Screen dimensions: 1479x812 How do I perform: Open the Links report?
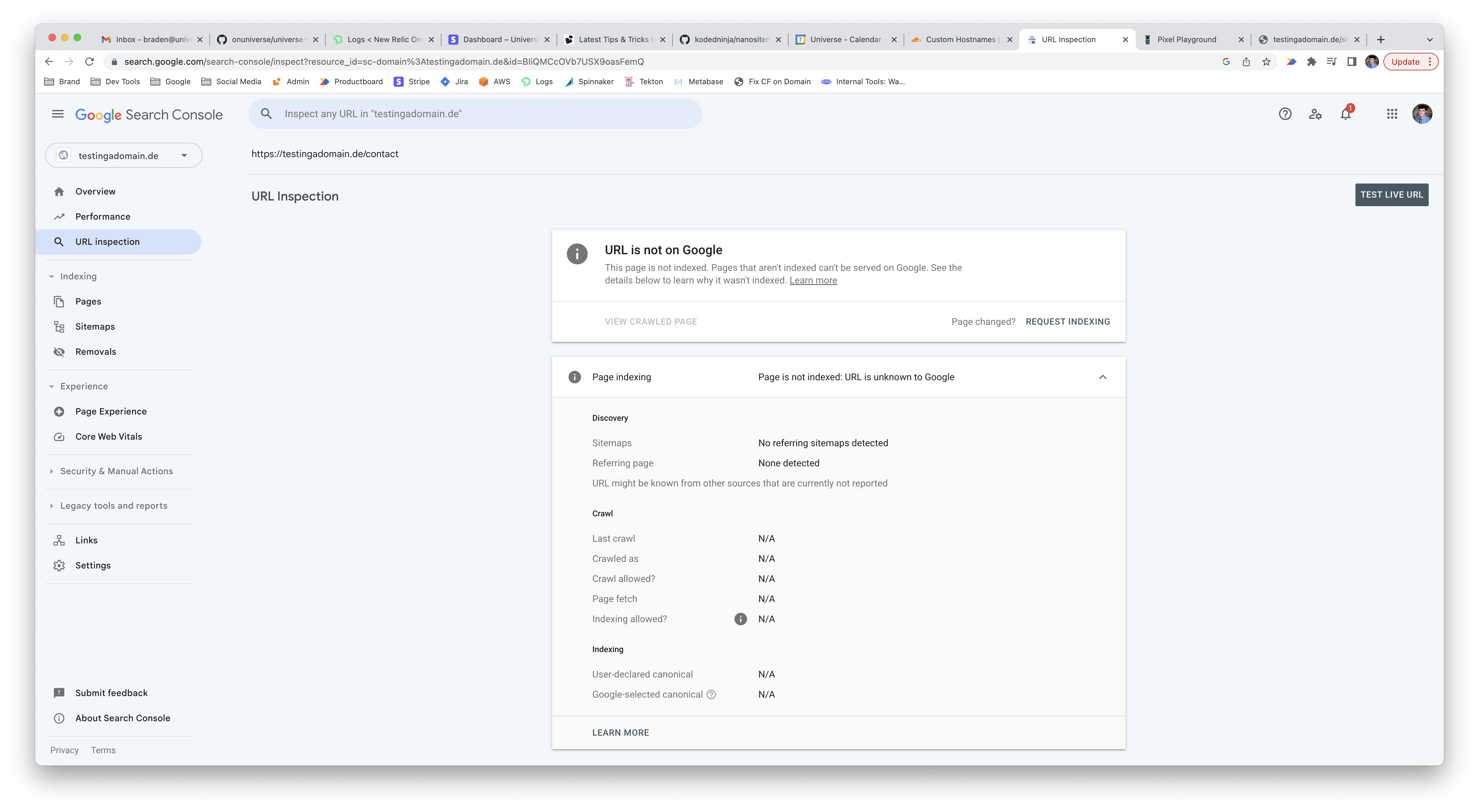118,540
